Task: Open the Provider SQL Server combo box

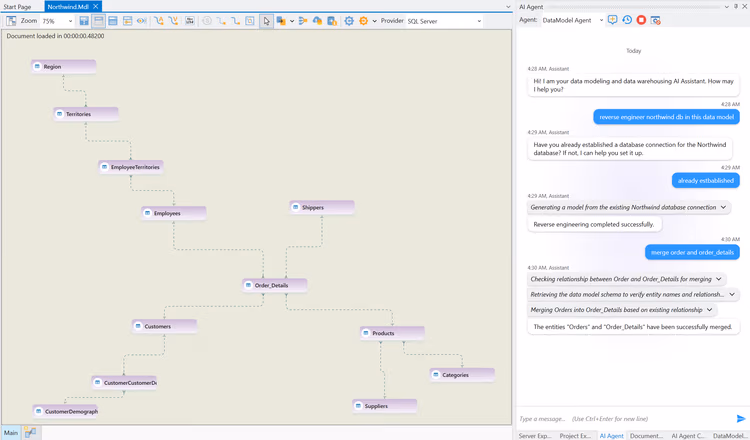Action: 444,21
